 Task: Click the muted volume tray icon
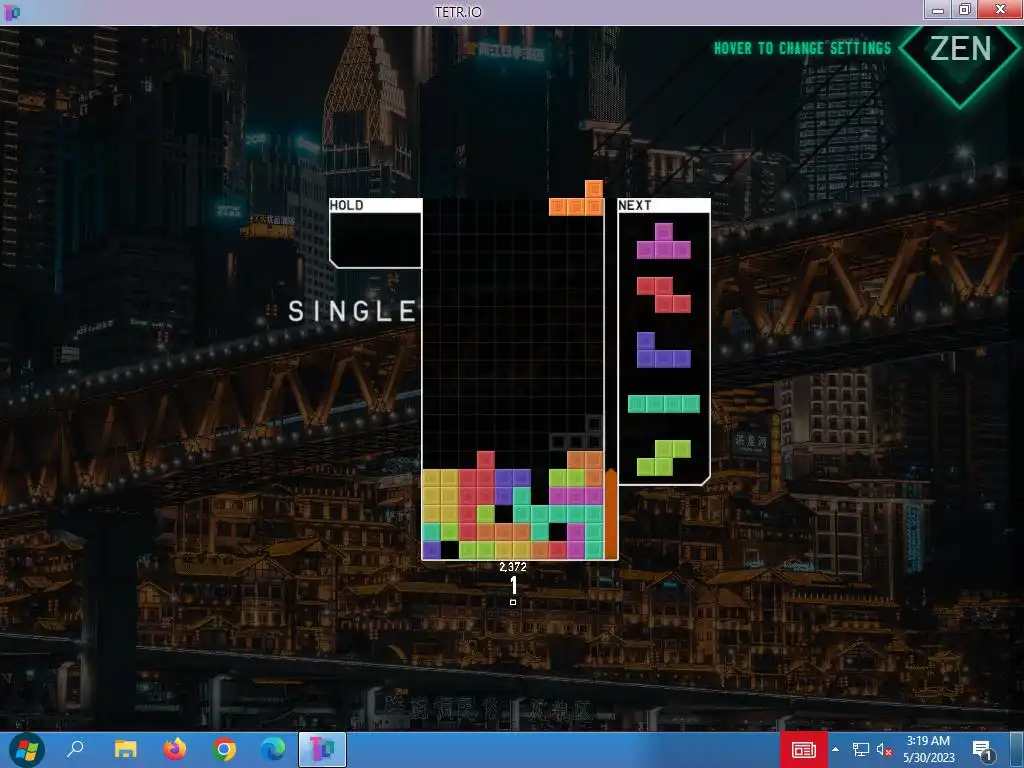(885, 750)
